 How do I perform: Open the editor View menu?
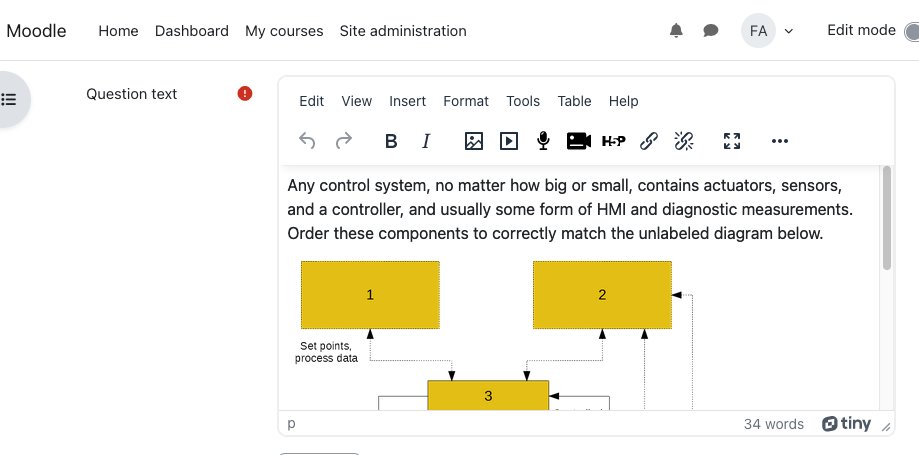[356, 101]
